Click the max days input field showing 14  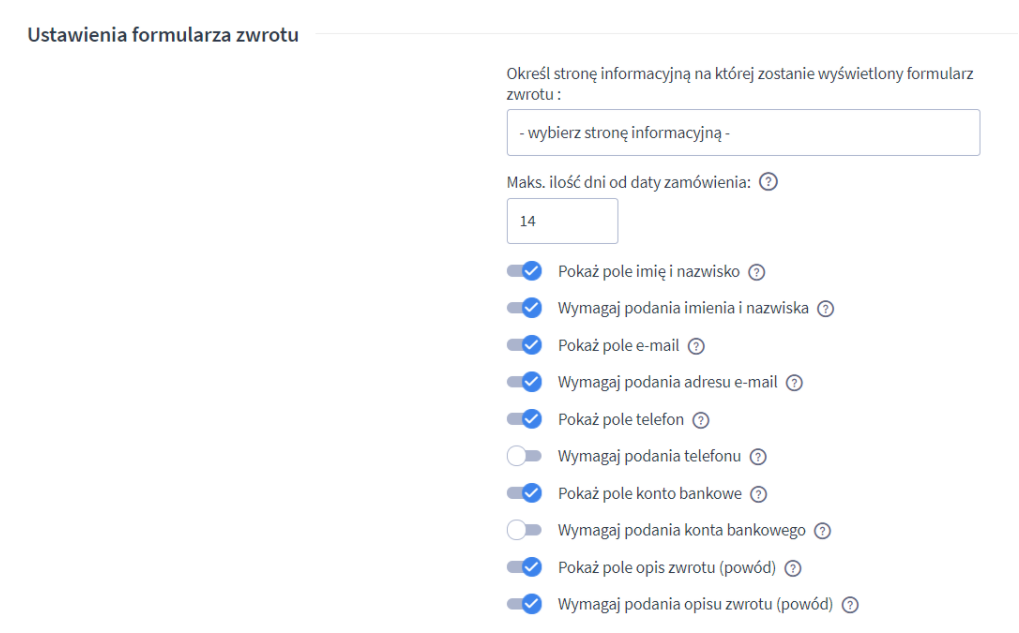click(x=562, y=221)
